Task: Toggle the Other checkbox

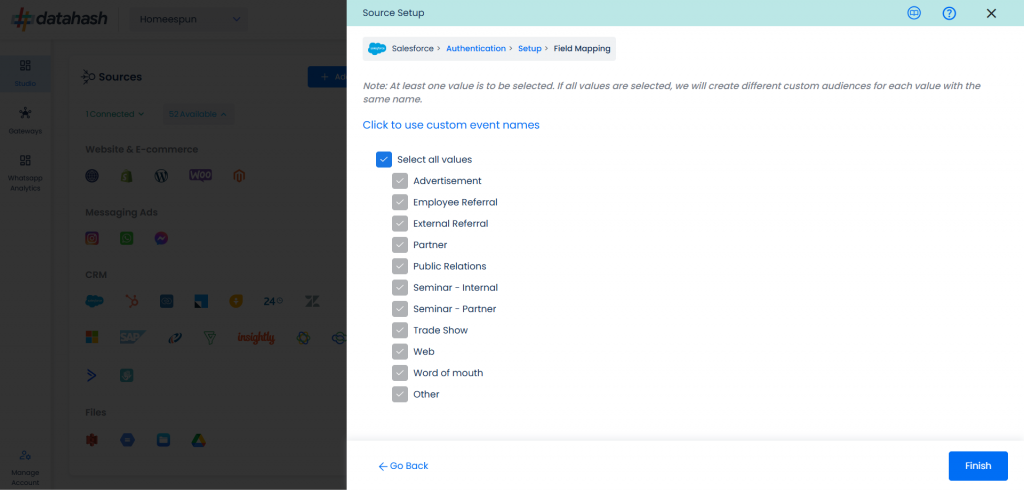Action: [x=400, y=394]
